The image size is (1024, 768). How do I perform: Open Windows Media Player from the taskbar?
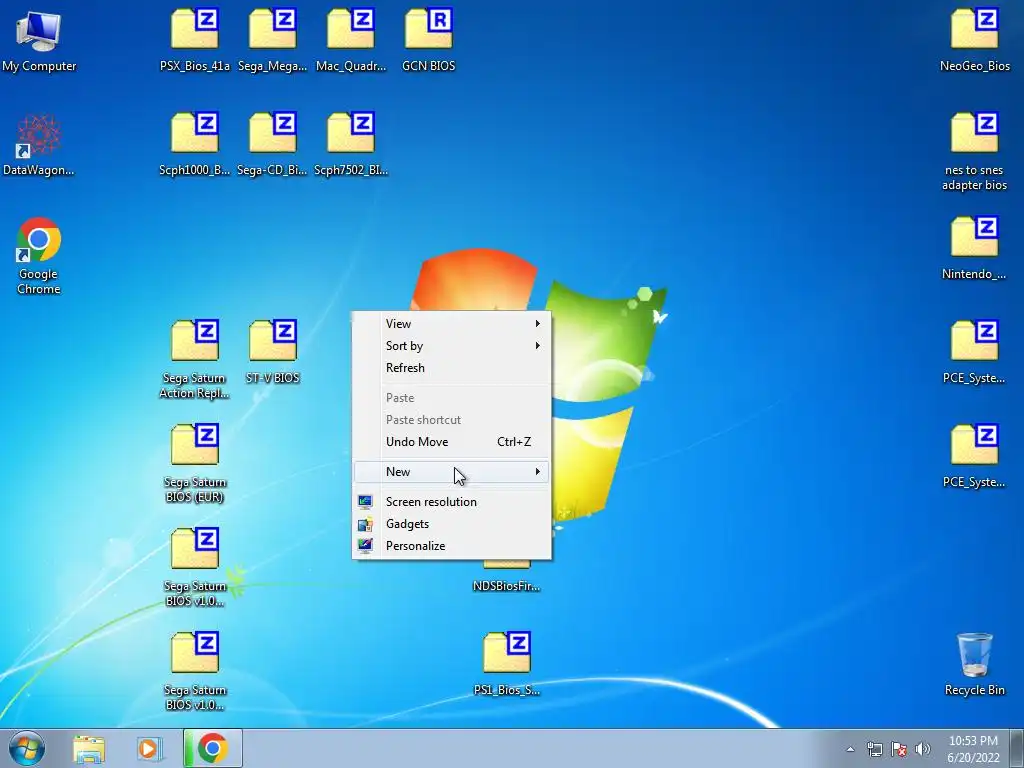(x=148, y=748)
